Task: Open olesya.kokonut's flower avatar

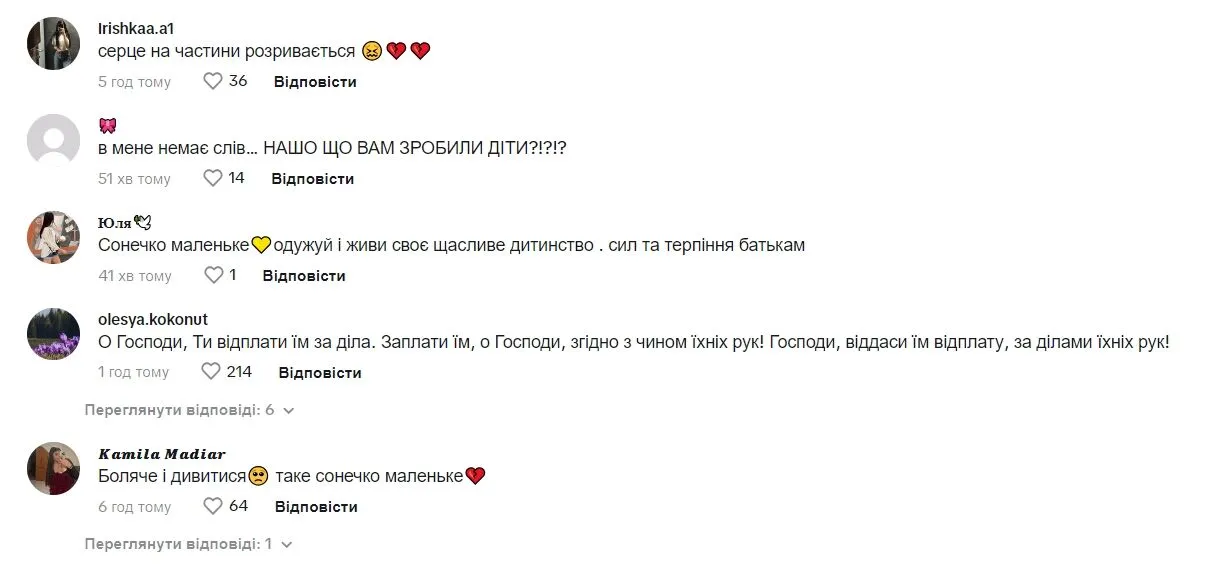Action: pyautogui.click(x=53, y=335)
